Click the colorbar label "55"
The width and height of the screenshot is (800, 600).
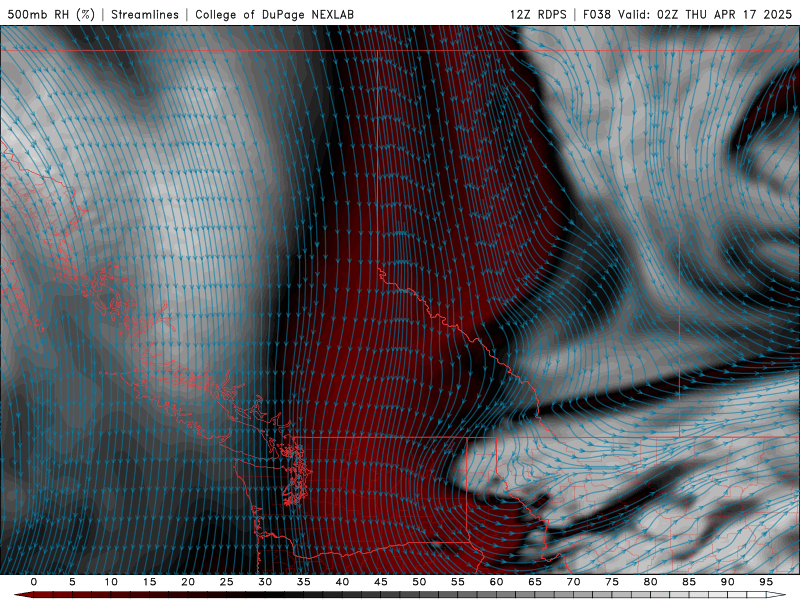(x=457, y=582)
